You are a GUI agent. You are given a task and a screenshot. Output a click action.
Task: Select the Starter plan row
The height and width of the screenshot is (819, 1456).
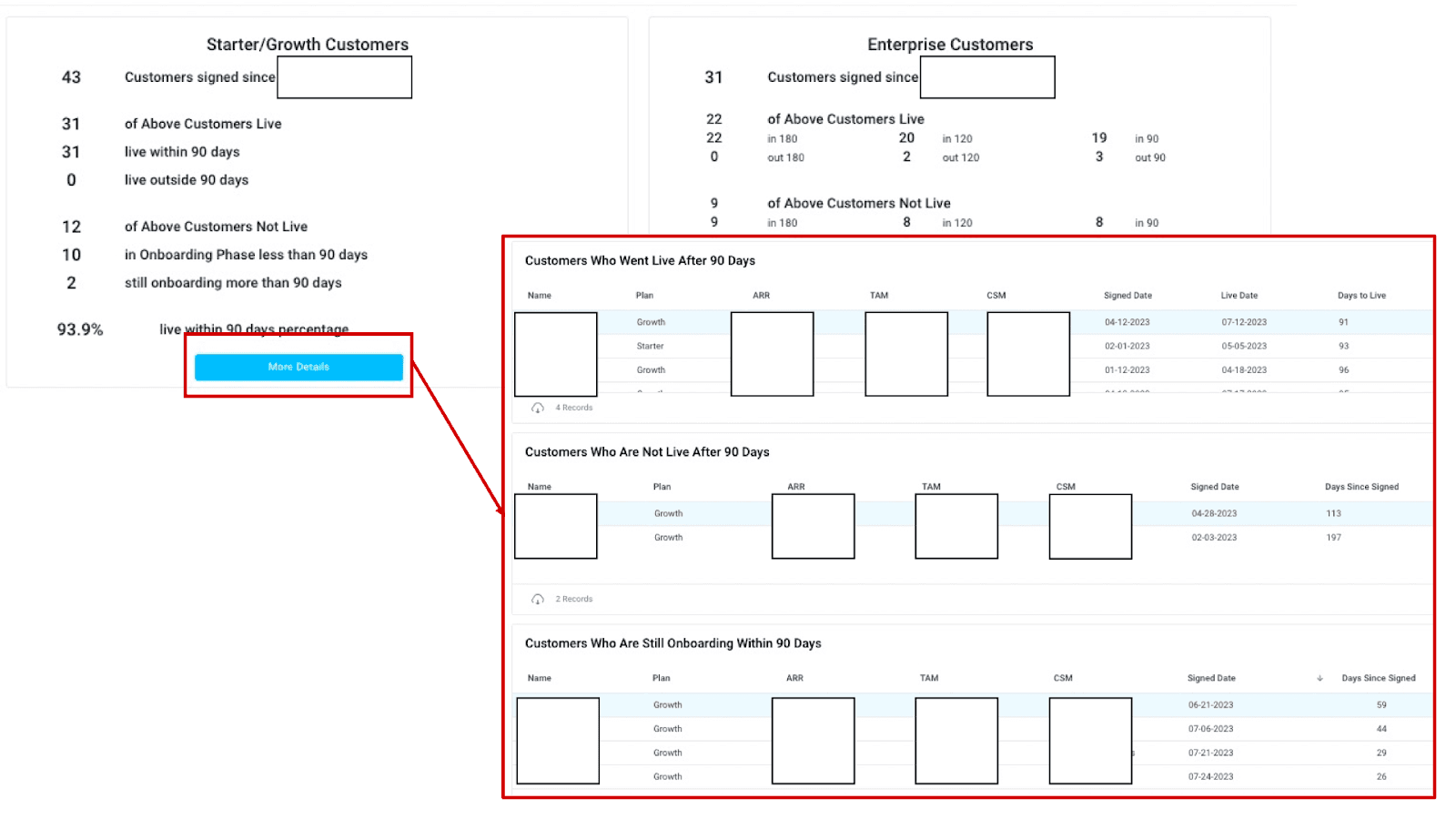click(x=651, y=346)
